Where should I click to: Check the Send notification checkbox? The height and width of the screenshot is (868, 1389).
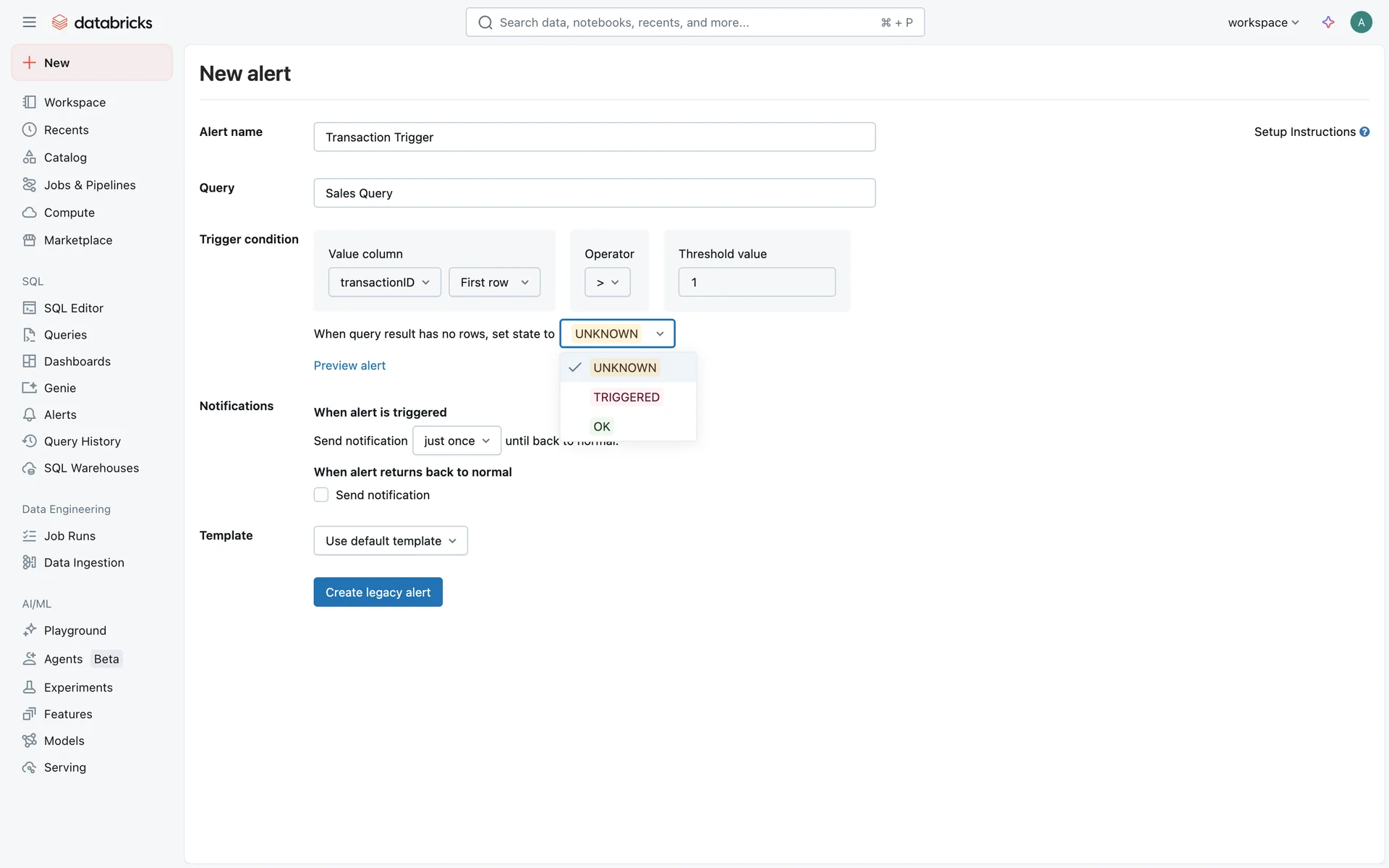(x=321, y=495)
